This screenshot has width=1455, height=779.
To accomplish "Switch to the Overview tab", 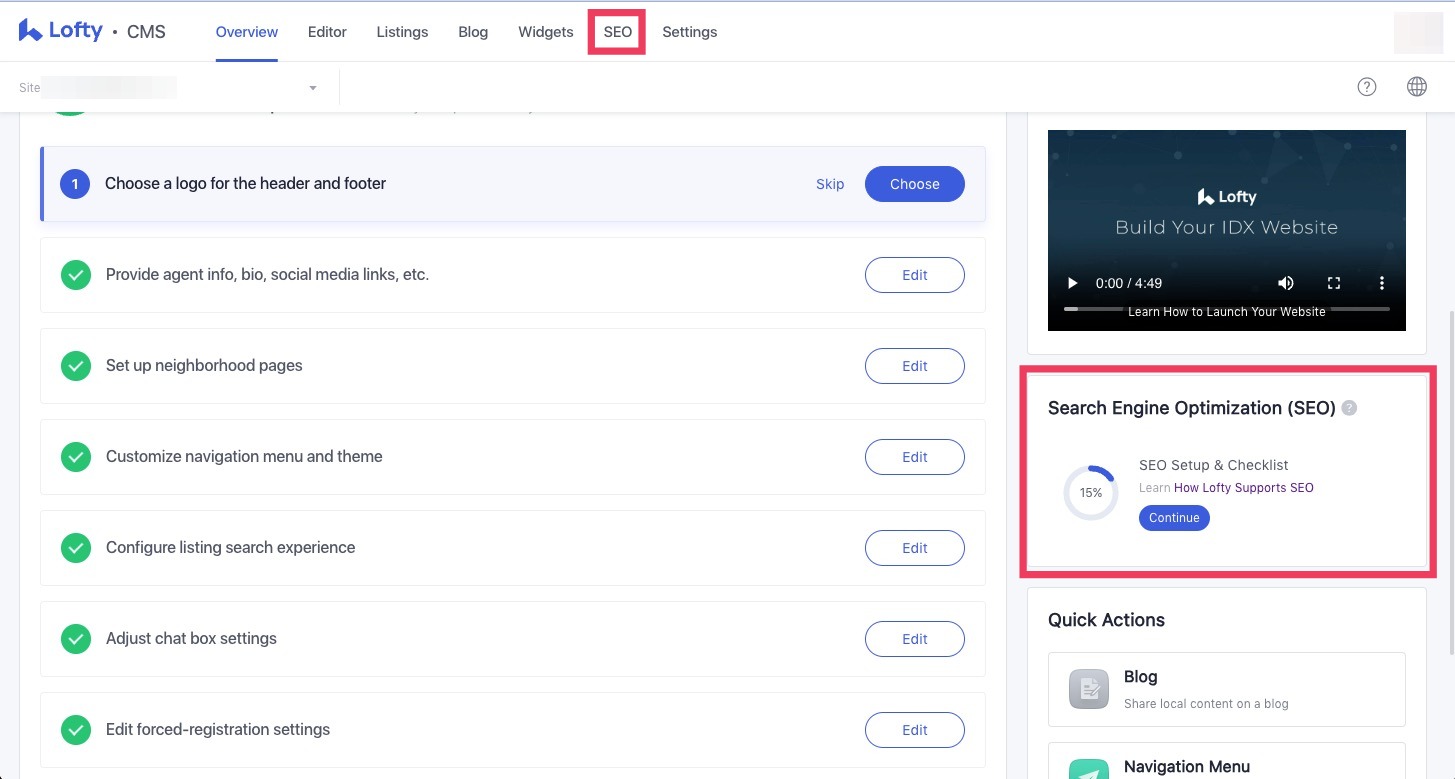I will click(247, 32).
